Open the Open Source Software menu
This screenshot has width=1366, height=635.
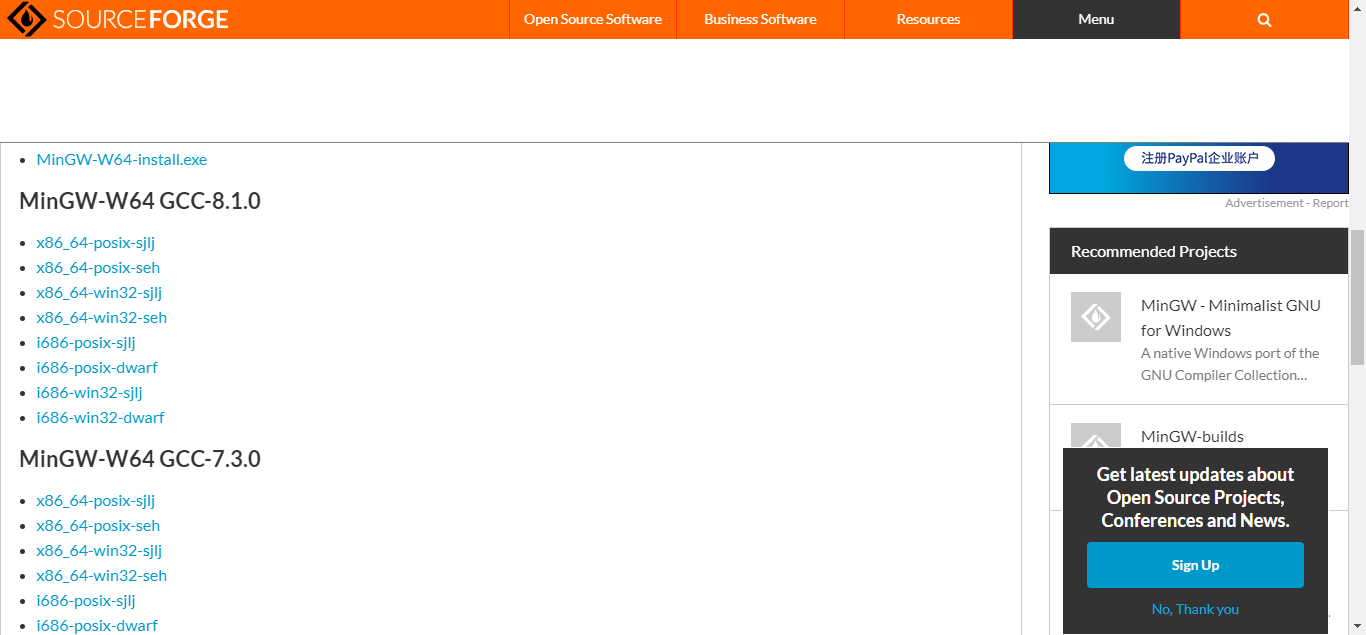[x=593, y=19]
